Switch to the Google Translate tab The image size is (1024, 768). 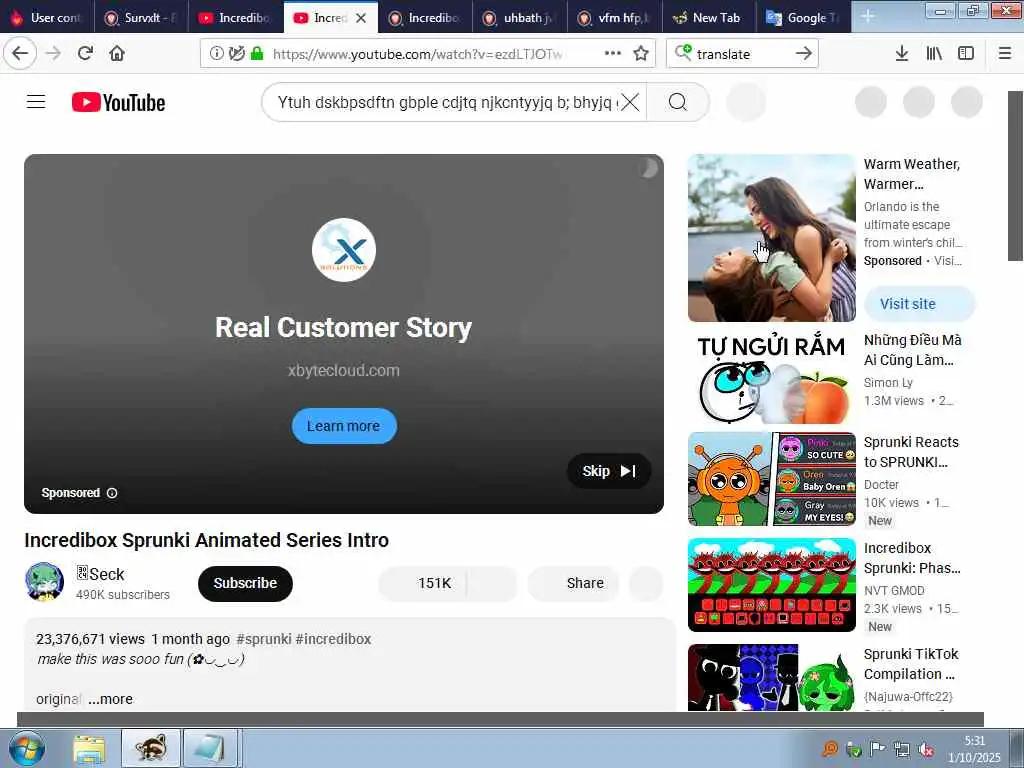pos(804,18)
